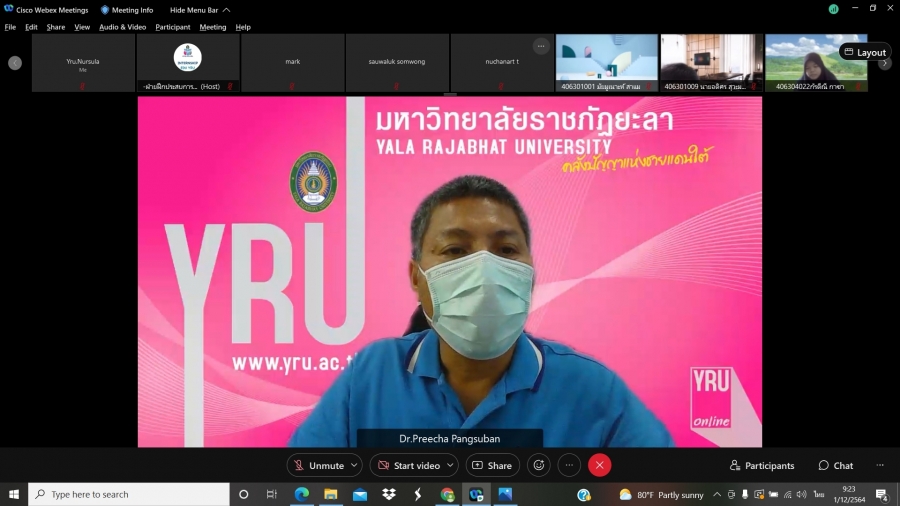Turn on camera with Start video
This screenshot has width=900, height=506.
[408, 465]
